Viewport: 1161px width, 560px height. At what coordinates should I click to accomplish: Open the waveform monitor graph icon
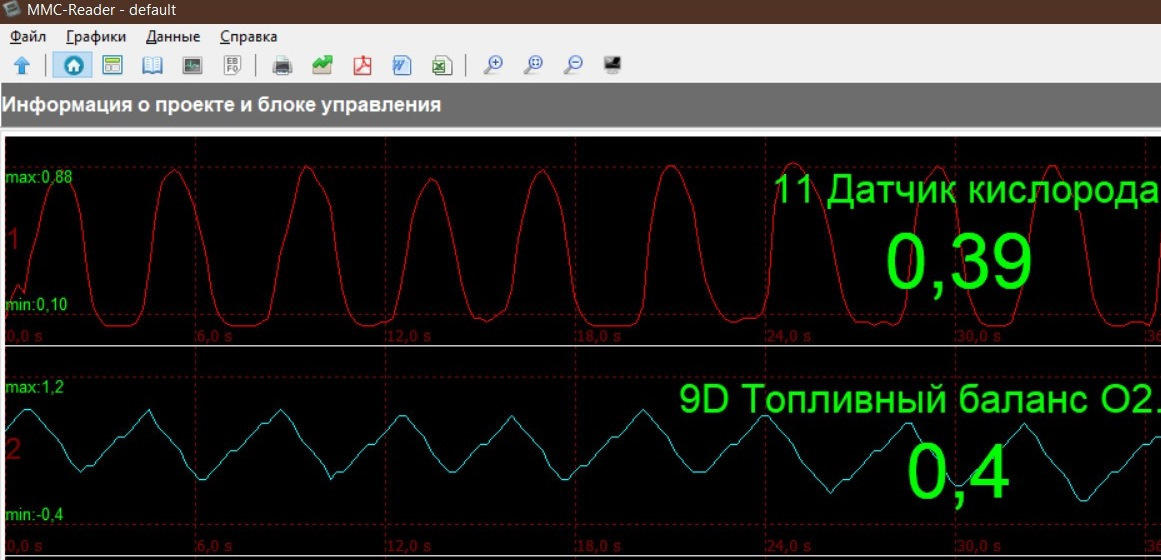click(193, 65)
